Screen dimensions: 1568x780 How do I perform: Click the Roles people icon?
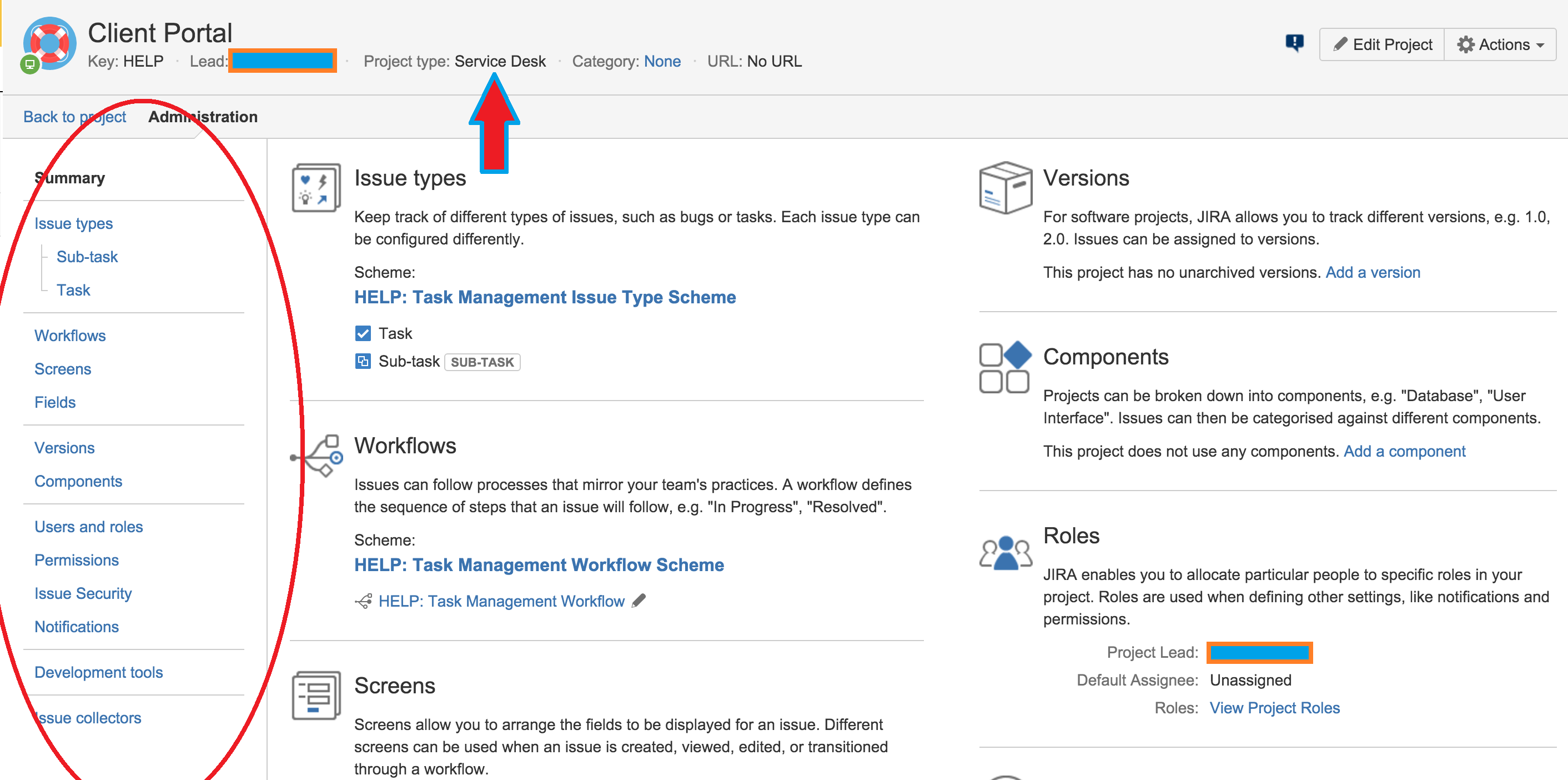click(x=1005, y=552)
